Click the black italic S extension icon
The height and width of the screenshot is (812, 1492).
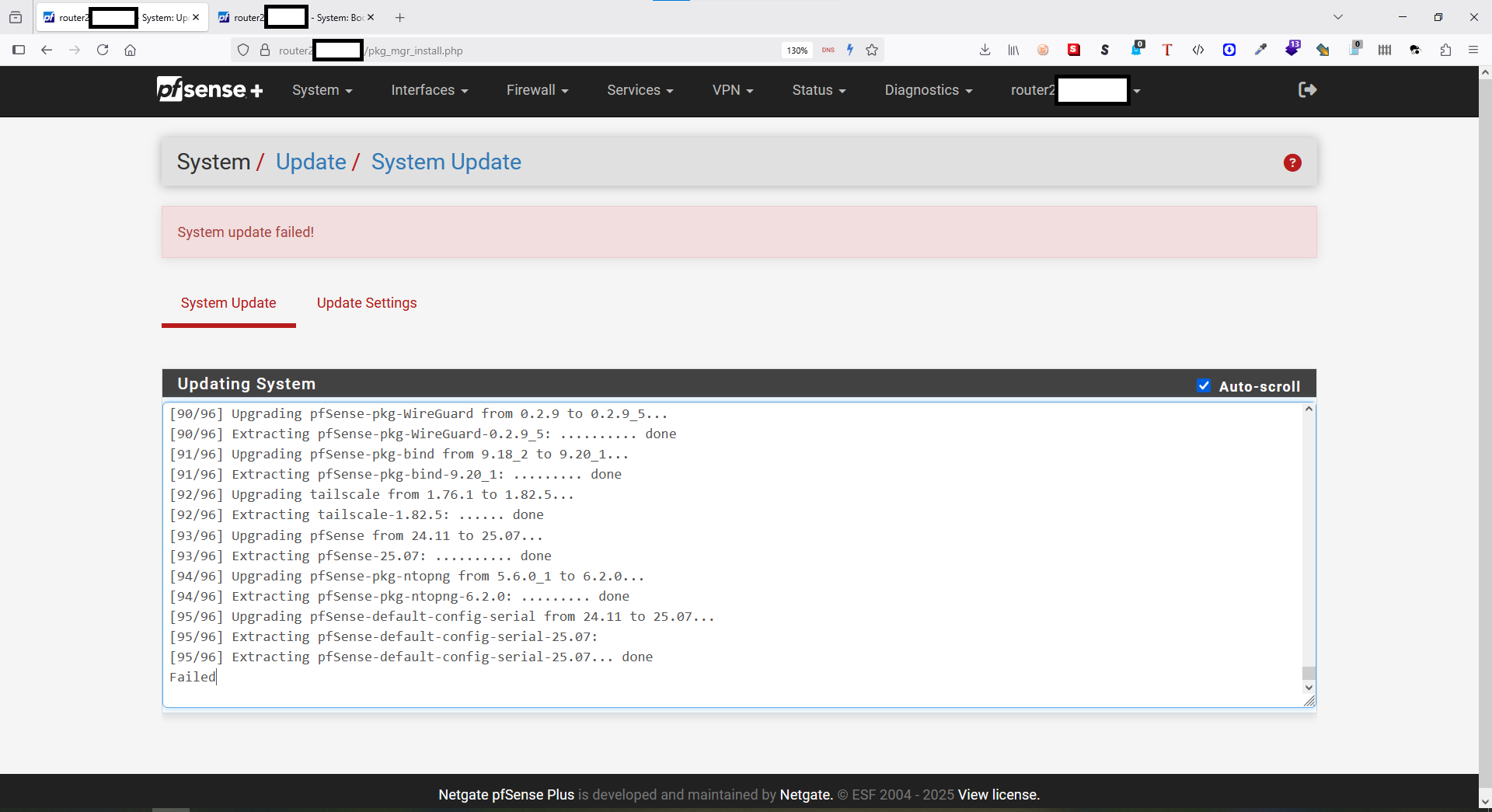coord(1105,50)
